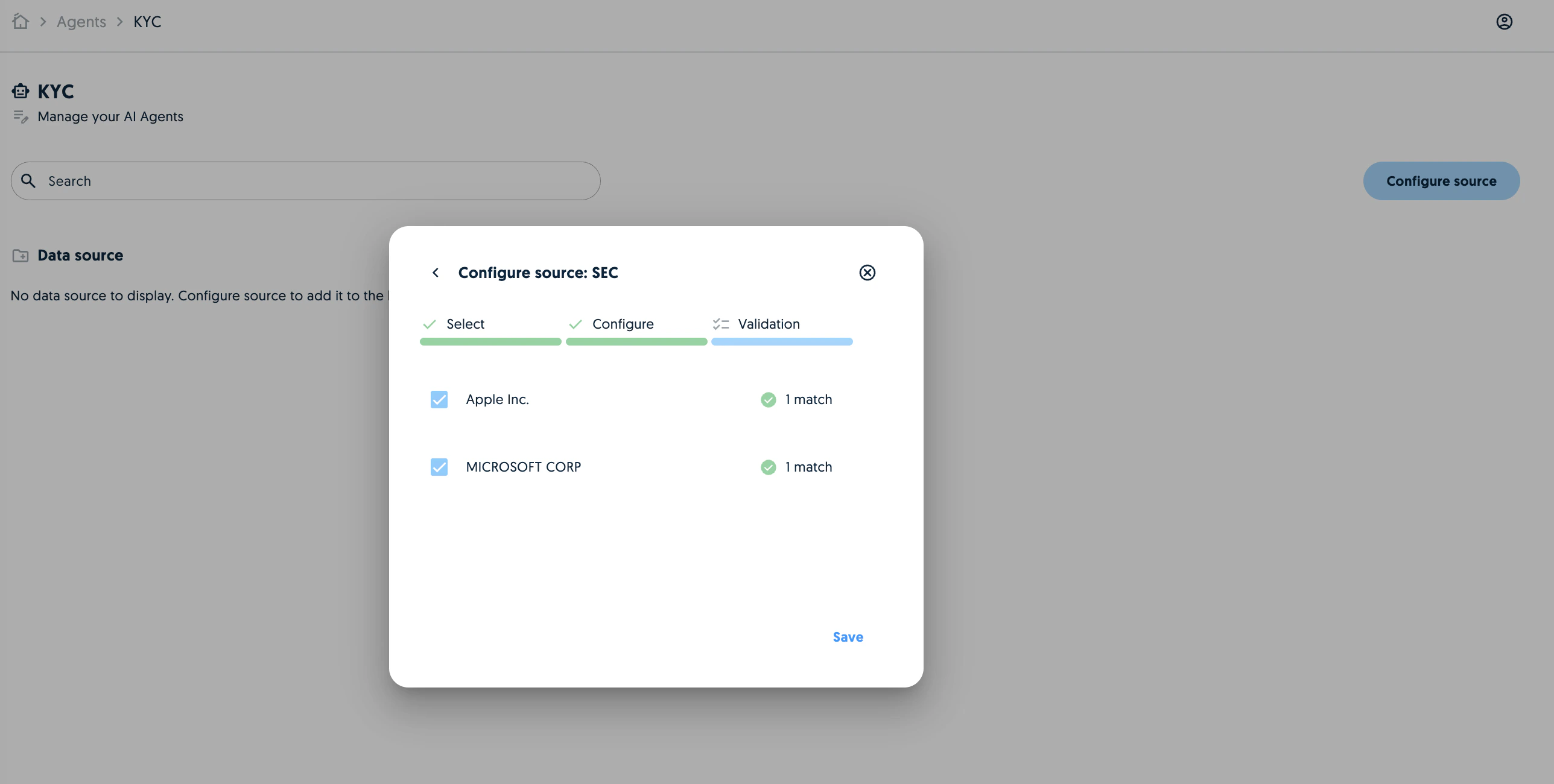
Task: Click the green Select progress bar
Action: (490, 342)
